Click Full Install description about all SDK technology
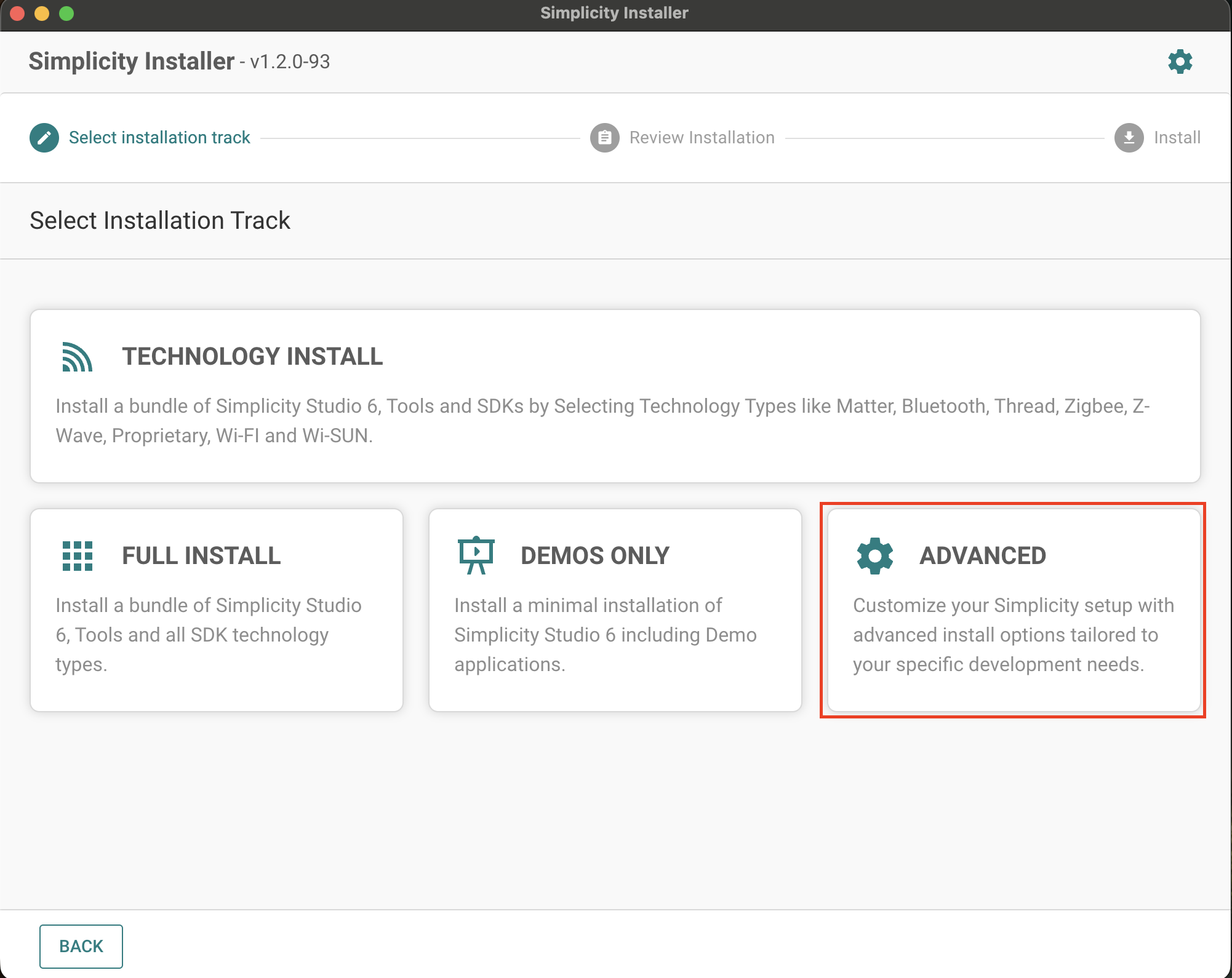 tap(209, 635)
